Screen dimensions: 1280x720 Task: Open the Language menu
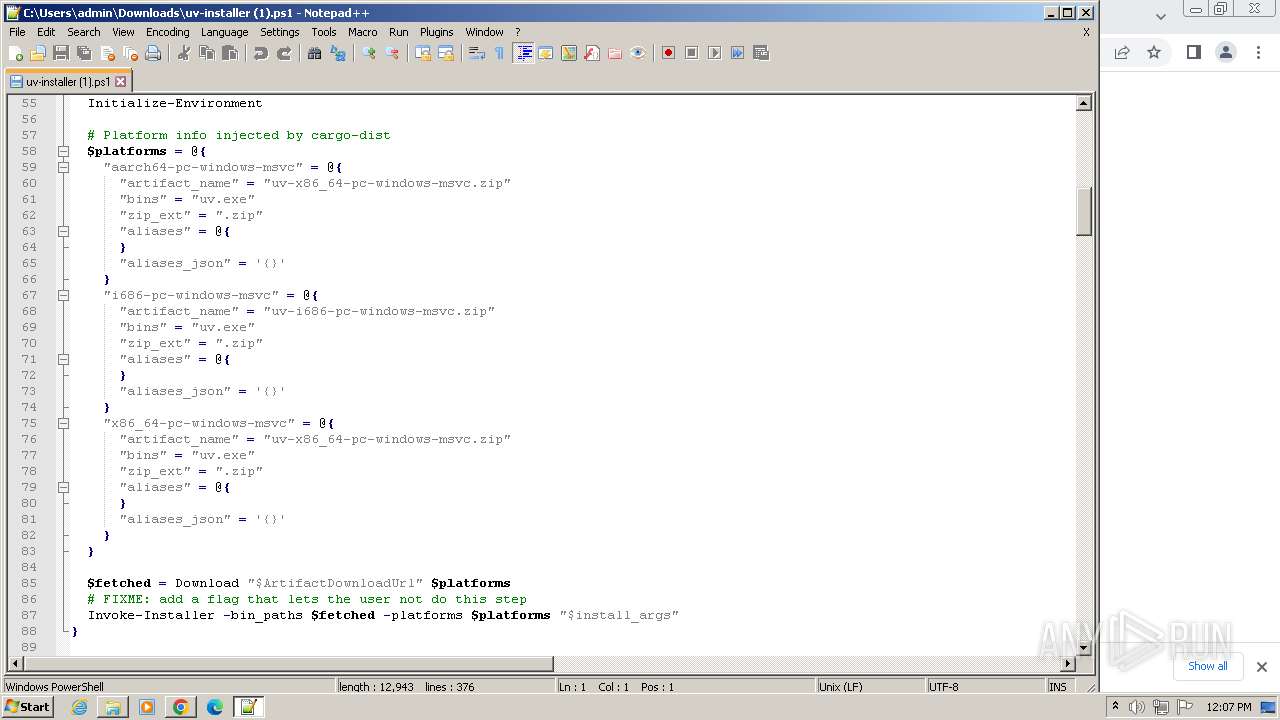point(224,32)
